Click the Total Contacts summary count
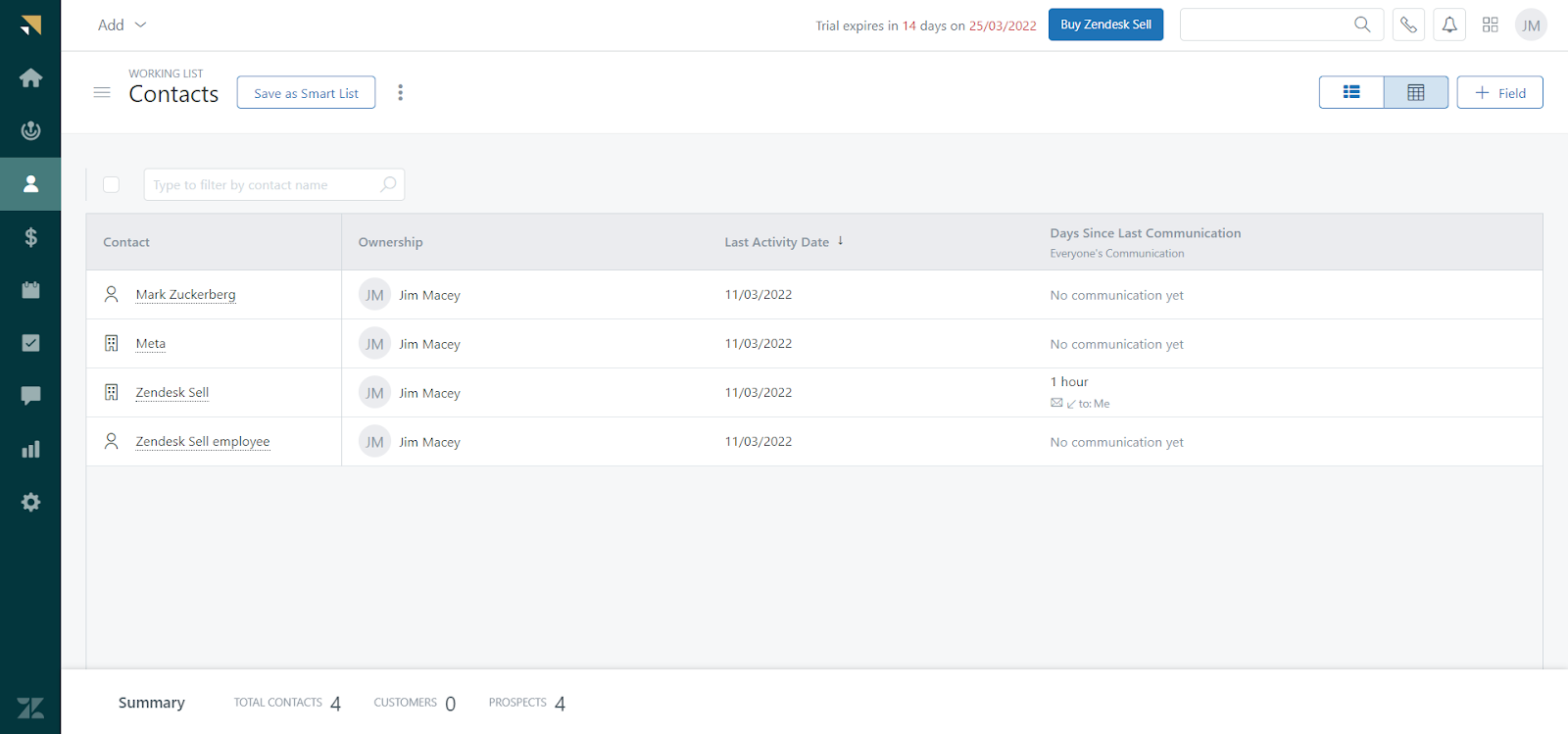 pos(335,704)
